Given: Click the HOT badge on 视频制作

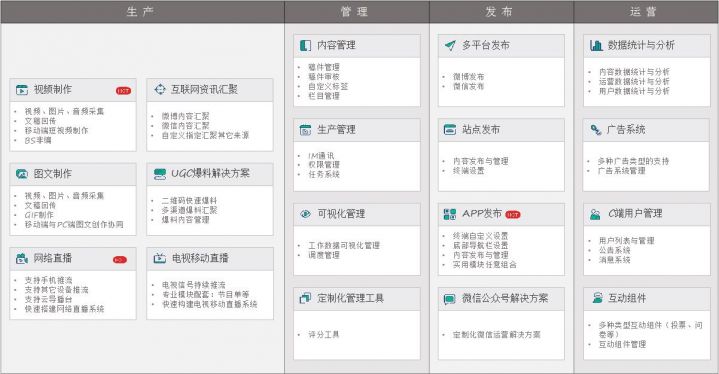Looking at the screenshot, I should coord(123,91).
